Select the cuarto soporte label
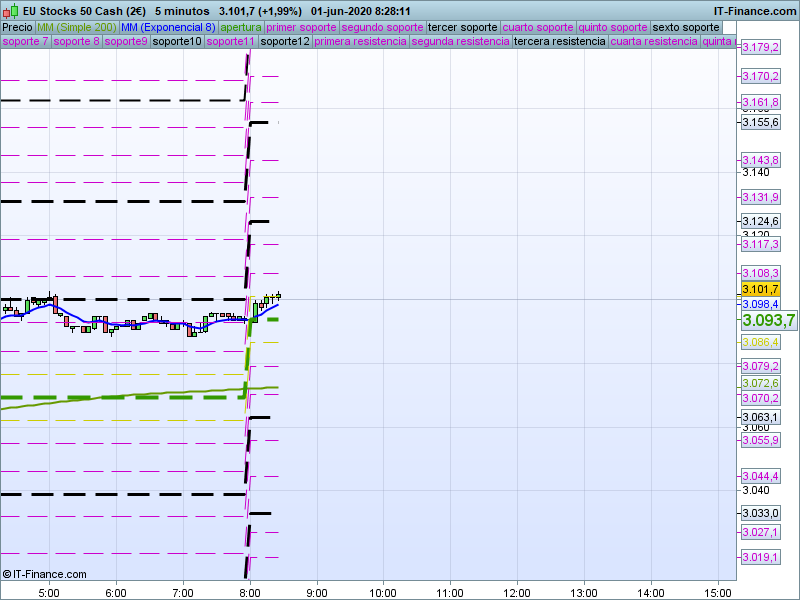Viewport: 800px width, 600px height. tap(538, 28)
